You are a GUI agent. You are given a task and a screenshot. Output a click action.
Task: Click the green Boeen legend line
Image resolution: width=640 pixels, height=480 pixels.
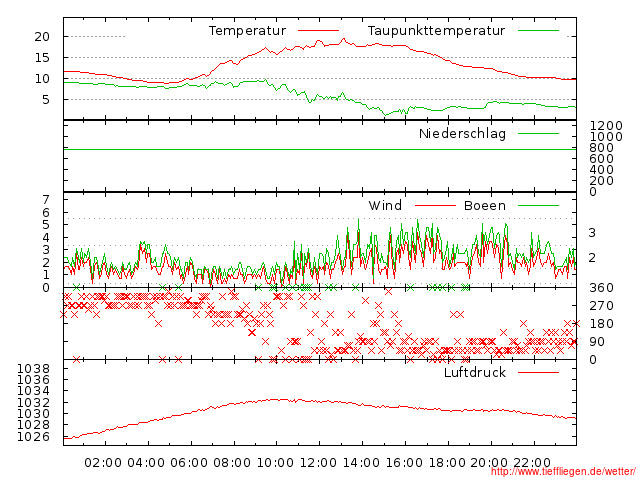538,206
